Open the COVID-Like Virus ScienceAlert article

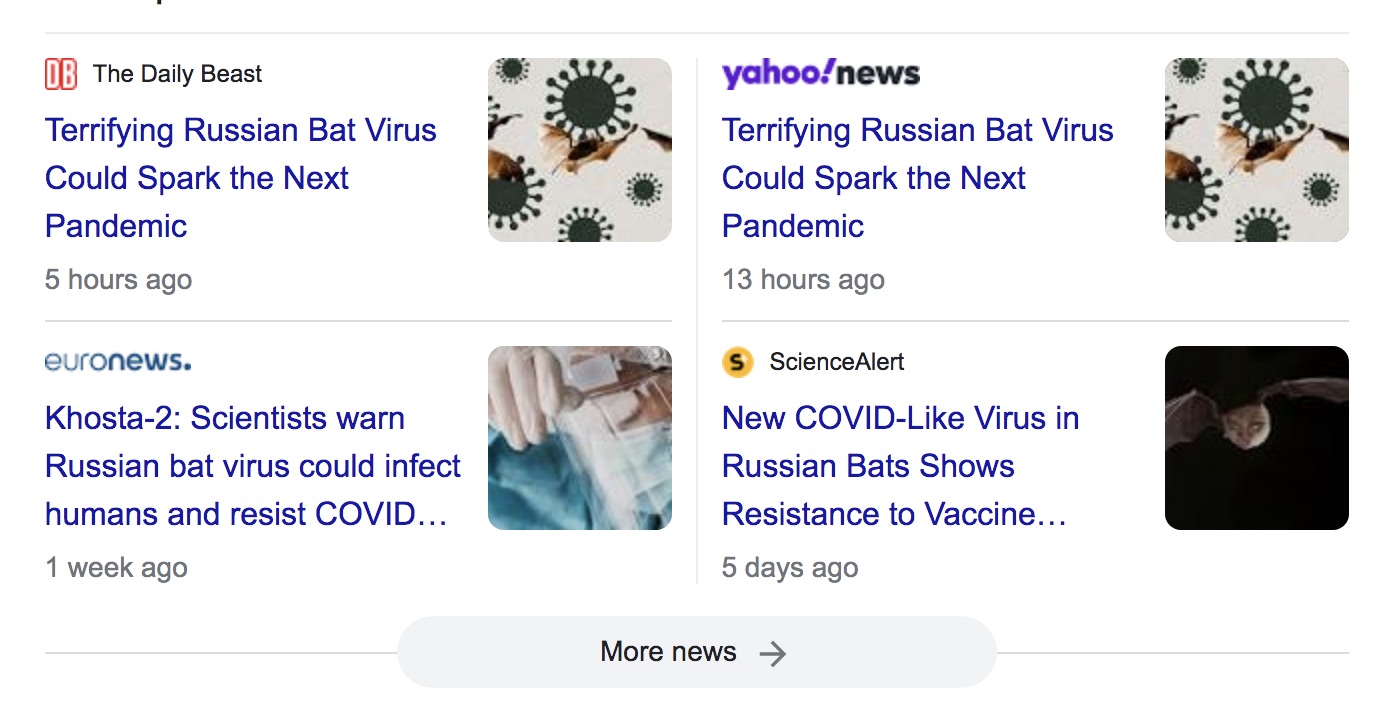(x=900, y=466)
